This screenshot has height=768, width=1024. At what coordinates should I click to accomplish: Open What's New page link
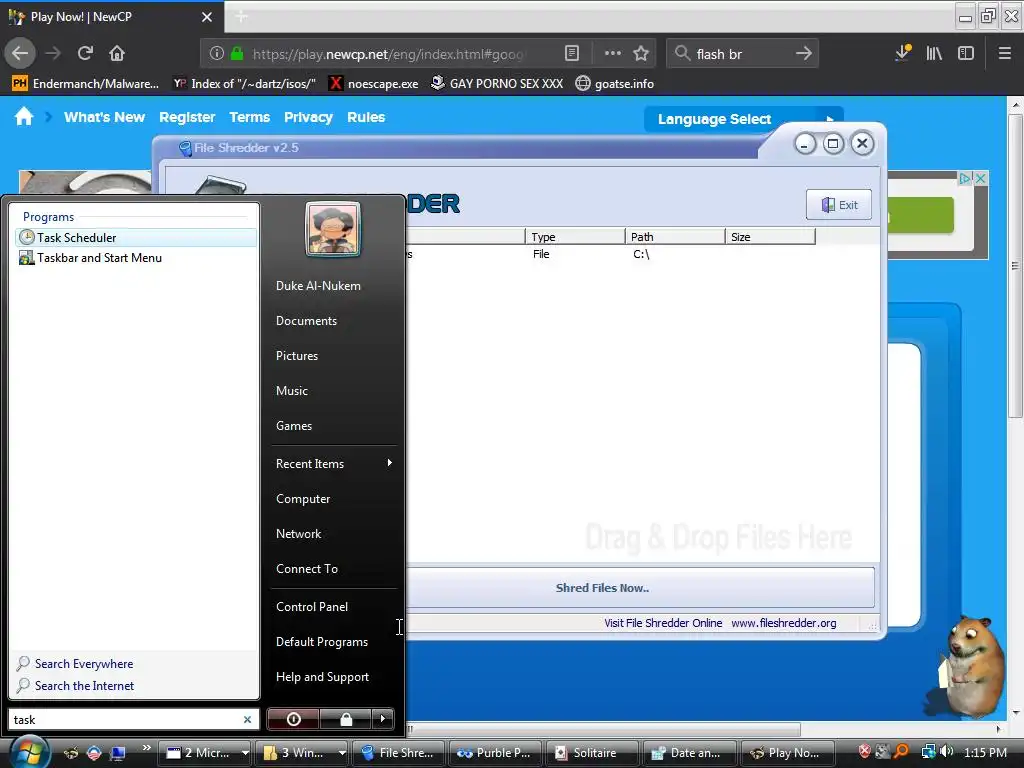104,118
